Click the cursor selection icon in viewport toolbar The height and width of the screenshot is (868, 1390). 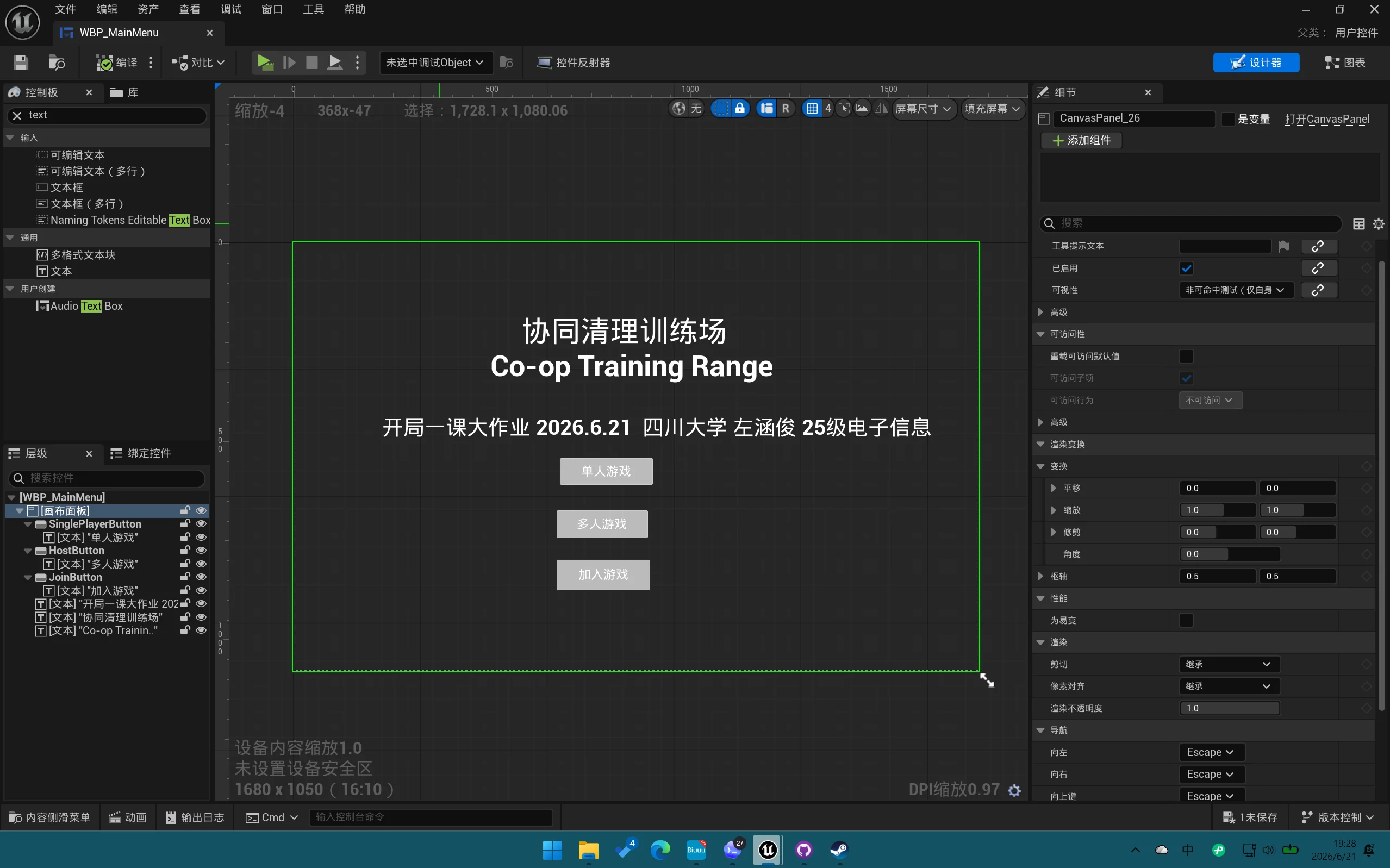pos(844,109)
